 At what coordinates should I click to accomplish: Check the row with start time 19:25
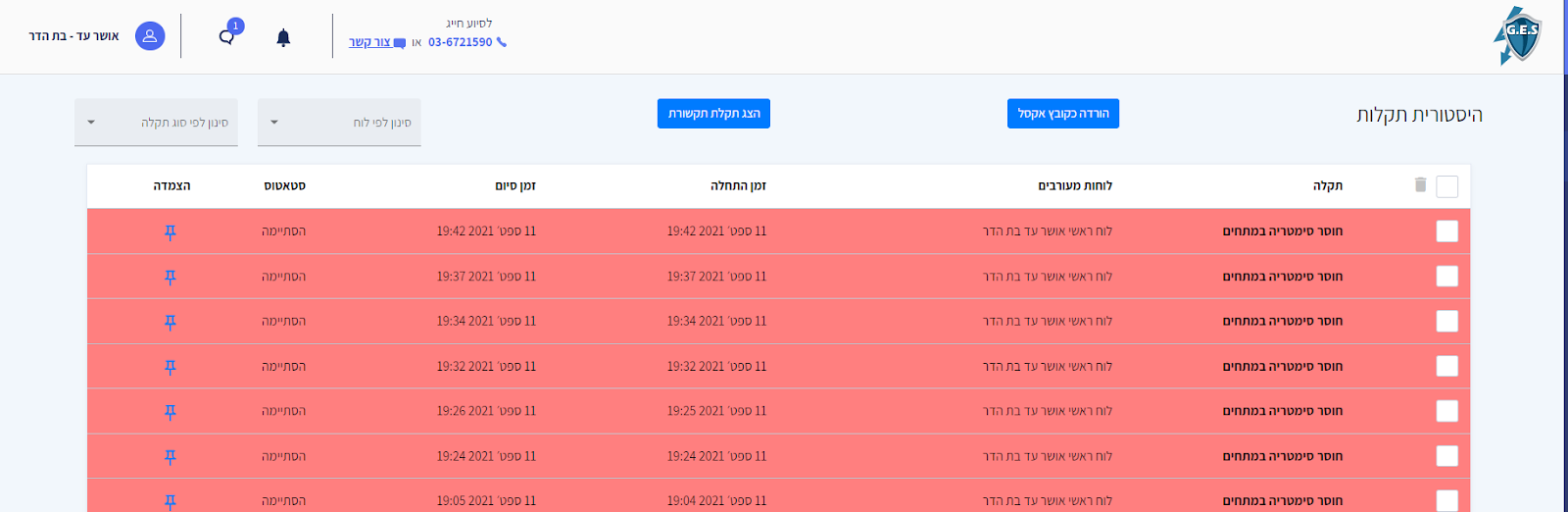point(1446,411)
